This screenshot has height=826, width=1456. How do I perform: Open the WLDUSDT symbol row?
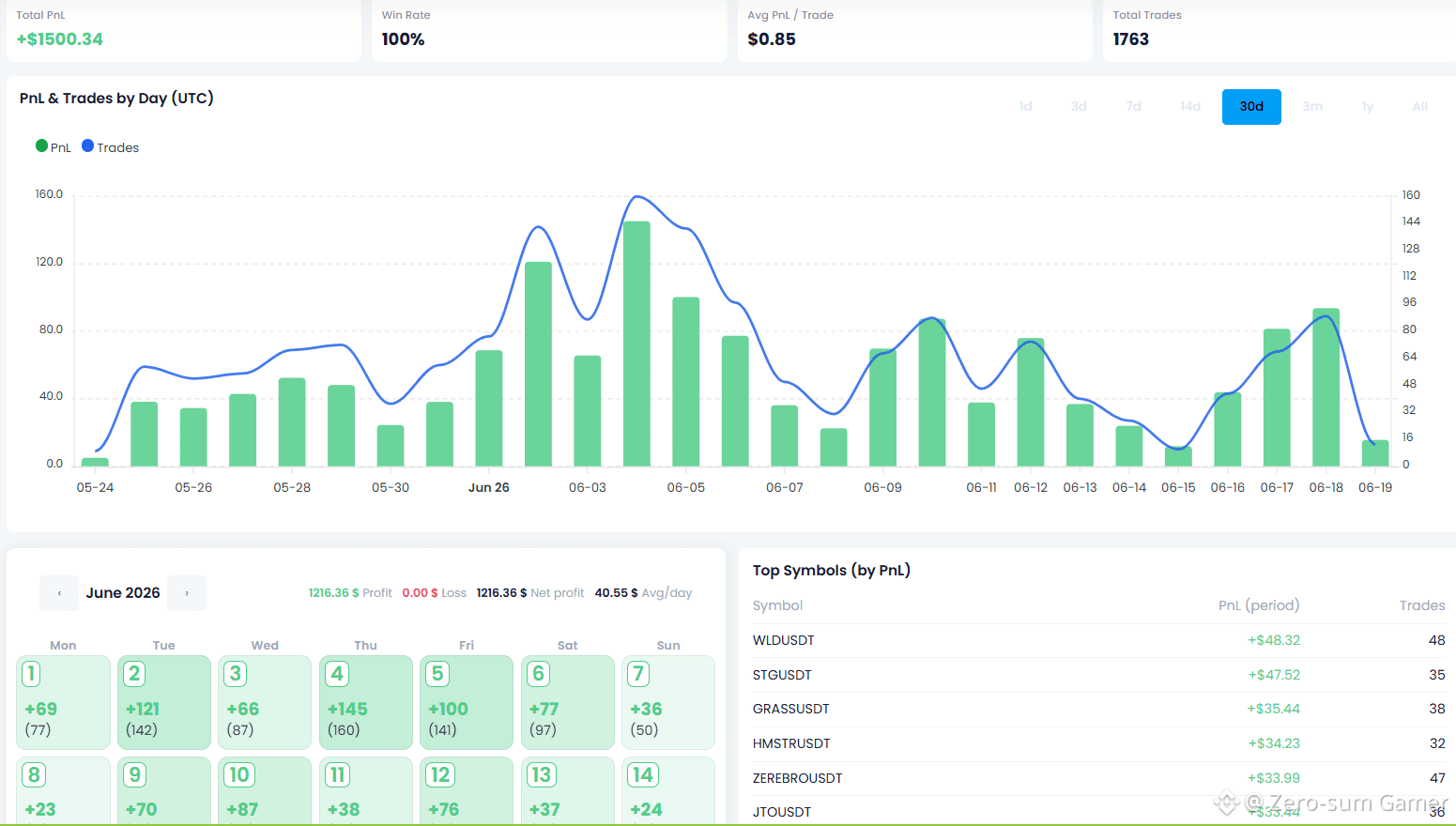[1099, 640]
